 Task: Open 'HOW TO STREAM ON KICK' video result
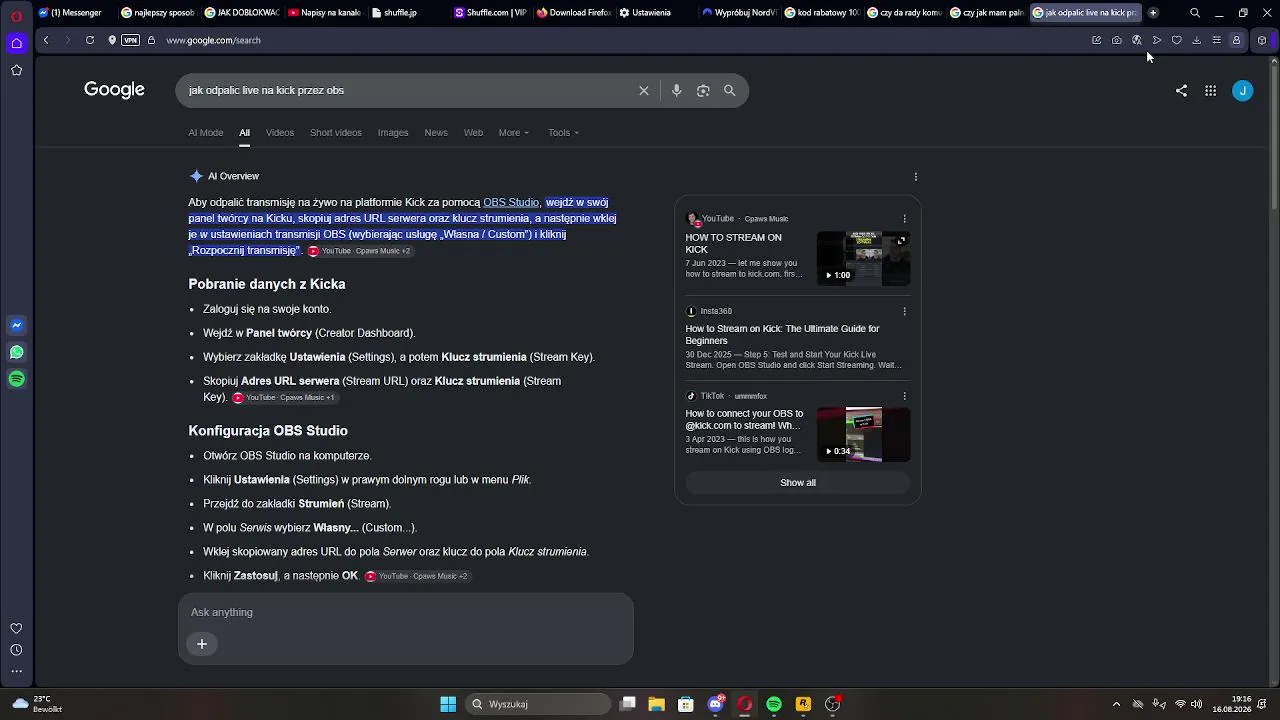(733, 244)
